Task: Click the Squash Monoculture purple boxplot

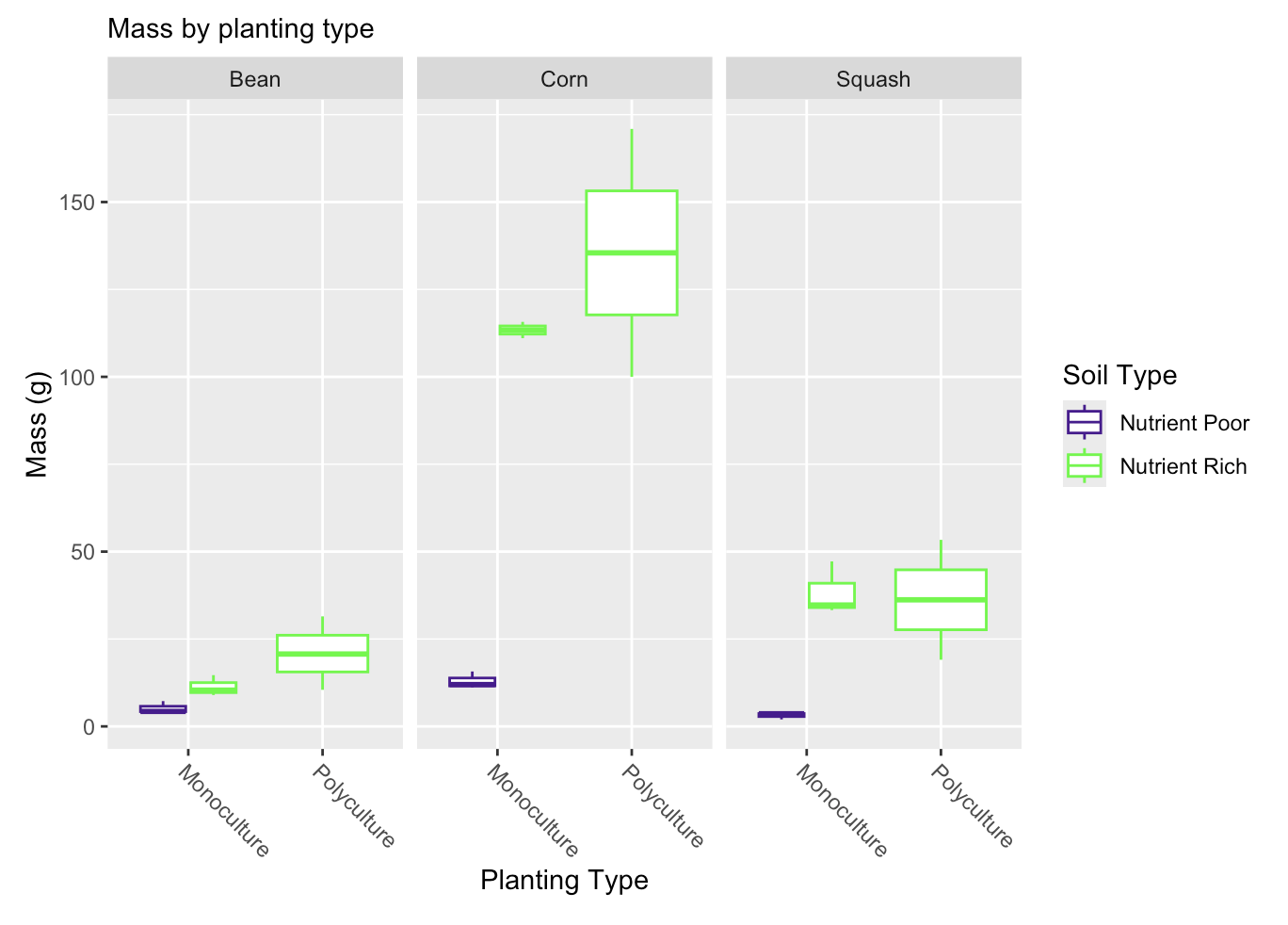Action: pos(781,715)
